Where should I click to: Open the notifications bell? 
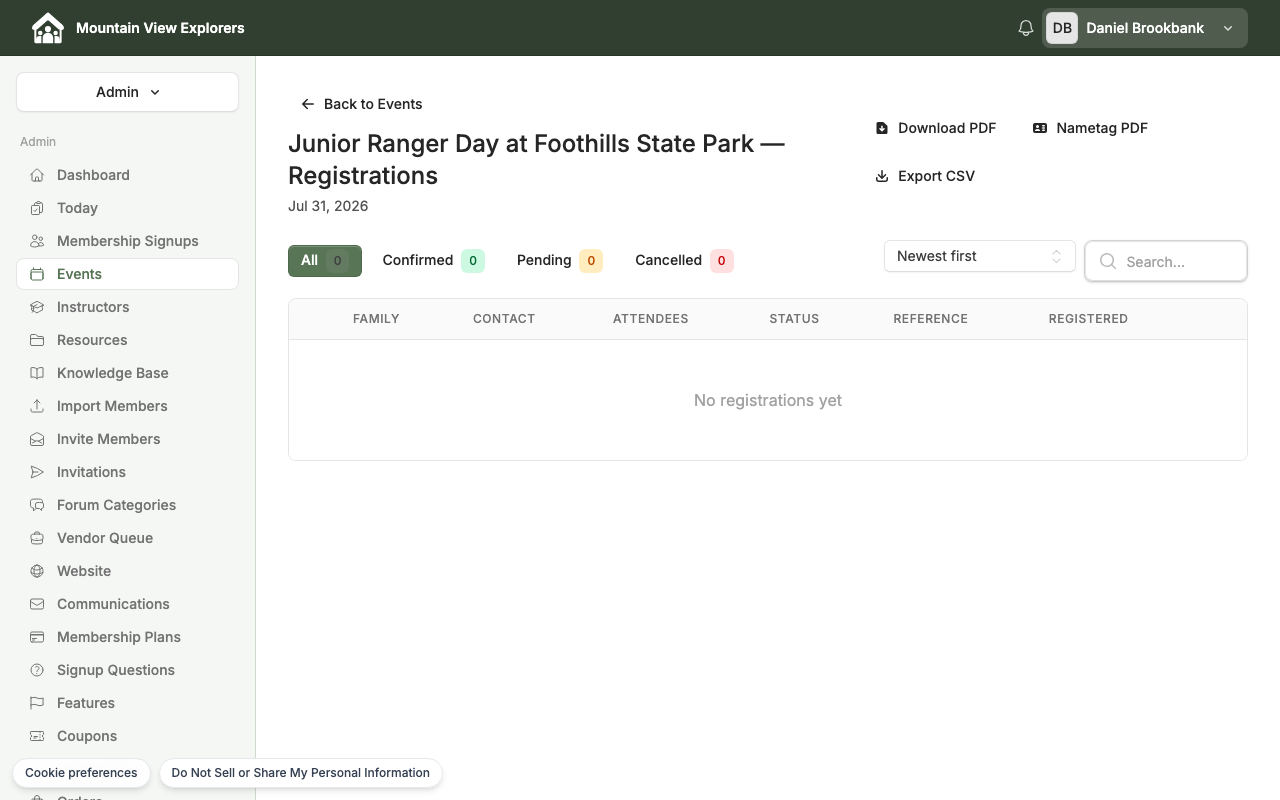pyautogui.click(x=1025, y=28)
